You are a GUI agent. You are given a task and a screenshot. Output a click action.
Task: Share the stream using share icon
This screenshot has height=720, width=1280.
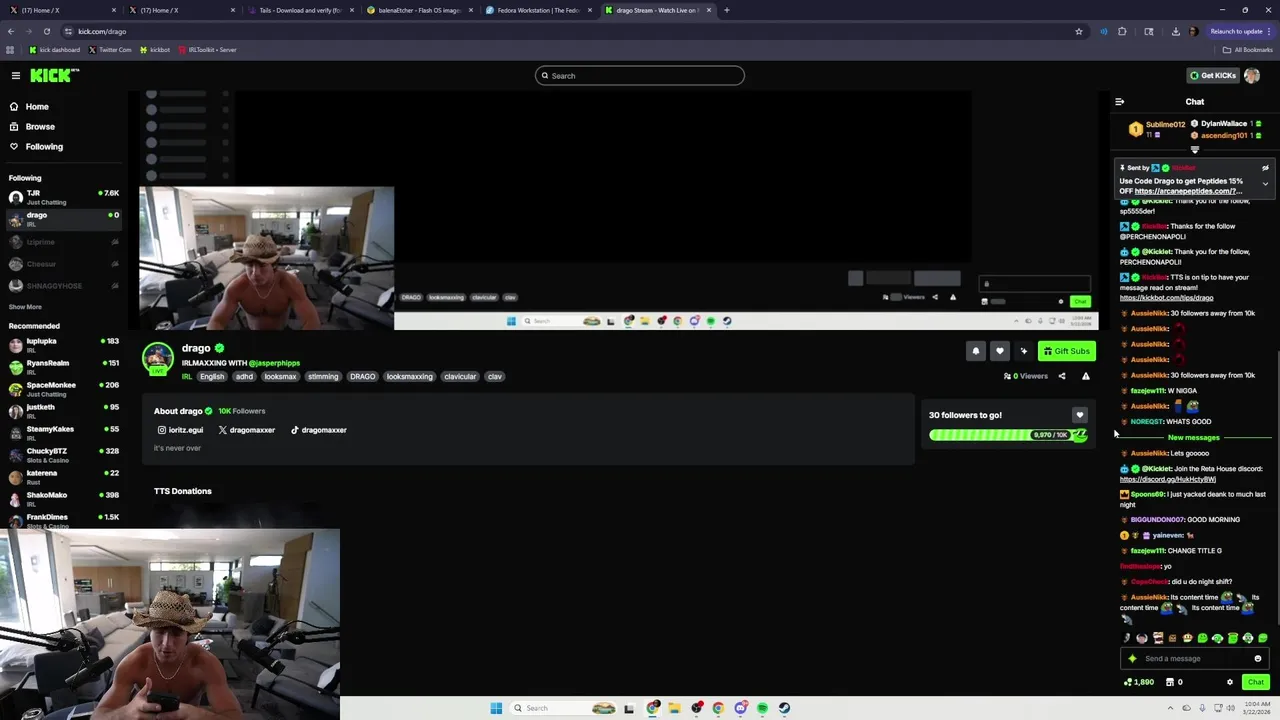coord(1062,376)
